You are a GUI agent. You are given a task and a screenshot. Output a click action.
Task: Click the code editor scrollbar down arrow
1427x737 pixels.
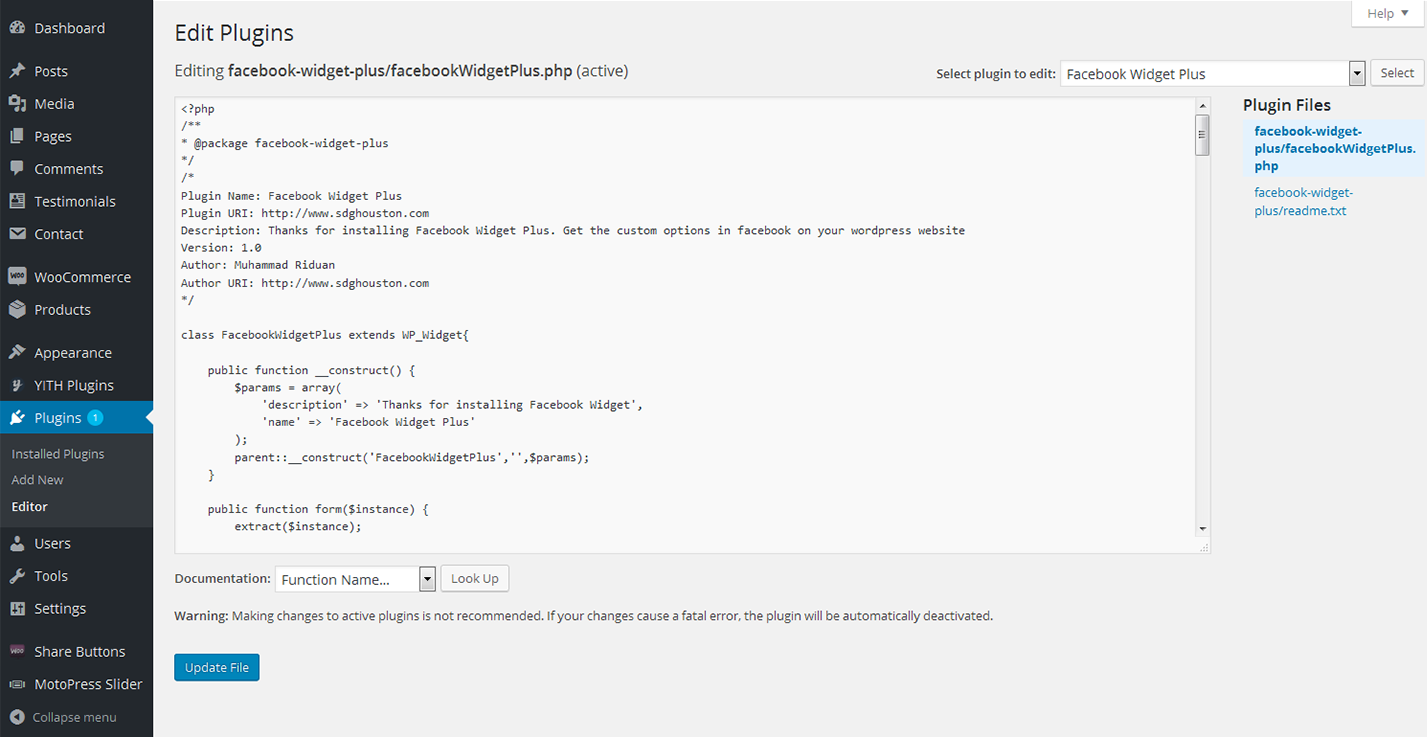click(x=1202, y=529)
